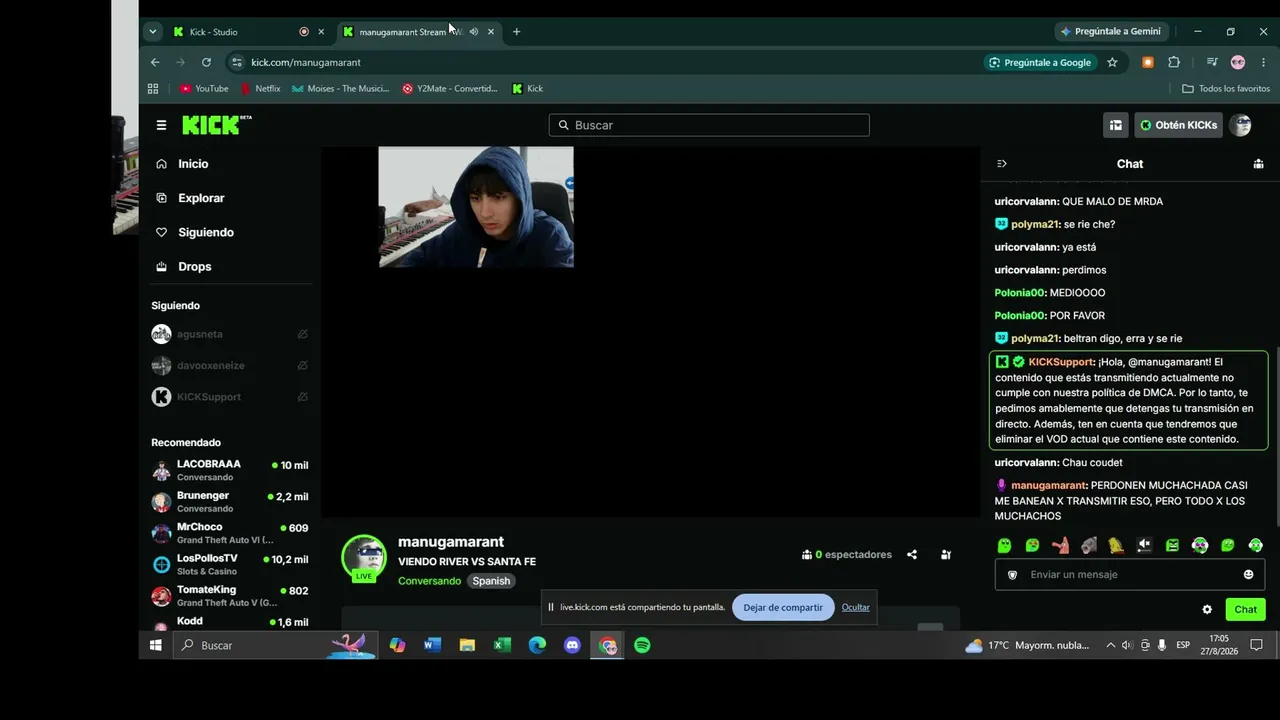Insert the angry green square emote
The height and width of the screenshot is (720, 1280).
coord(1172,545)
